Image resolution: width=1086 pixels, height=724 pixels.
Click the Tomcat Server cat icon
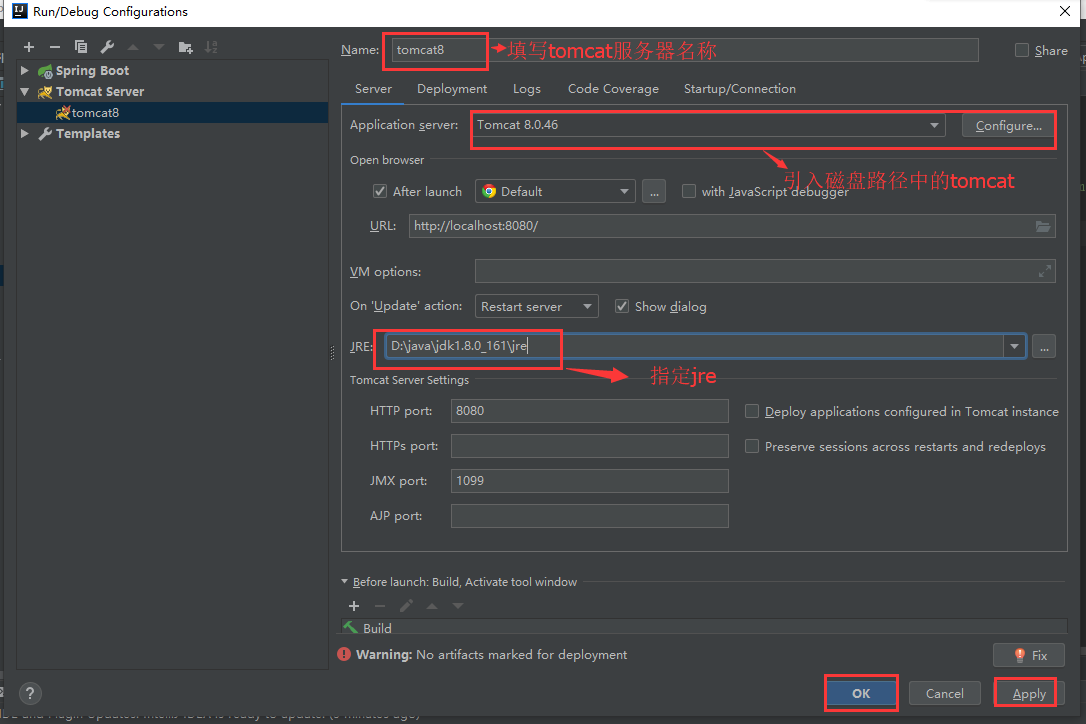45,92
